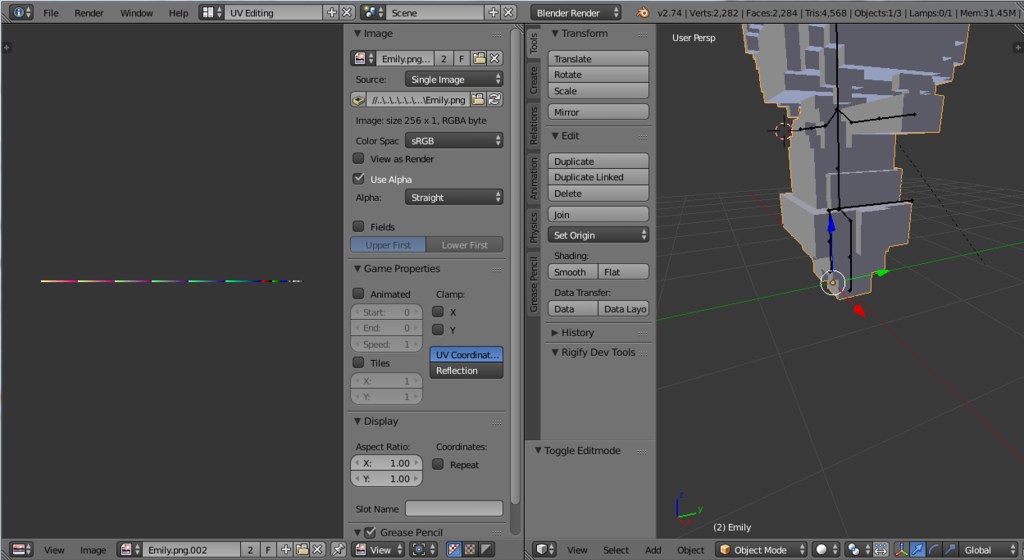Check Clamp Y checkbox

click(x=438, y=330)
